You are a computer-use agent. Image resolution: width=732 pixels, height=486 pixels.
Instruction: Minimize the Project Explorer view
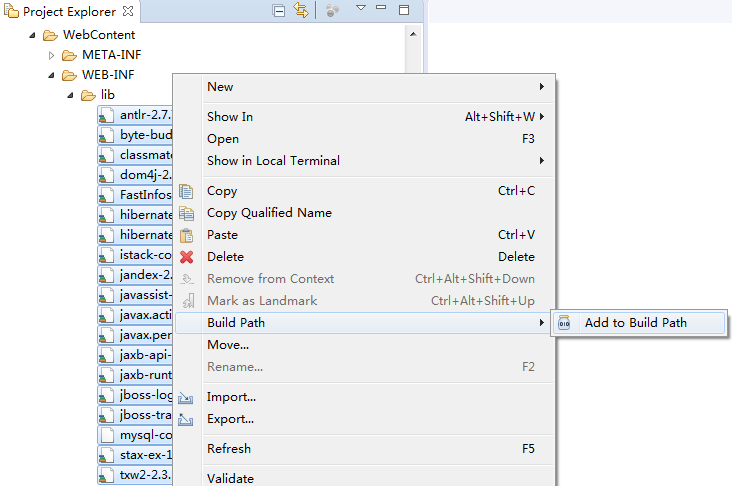[381, 7]
